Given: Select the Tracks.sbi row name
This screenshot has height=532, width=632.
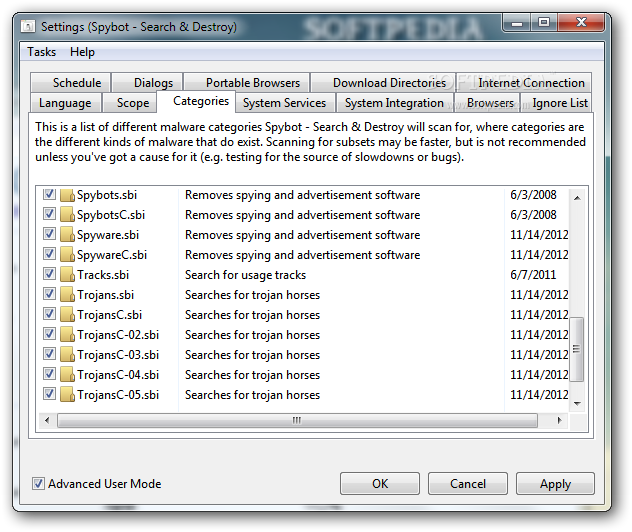Looking at the screenshot, I should tap(103, 275).
